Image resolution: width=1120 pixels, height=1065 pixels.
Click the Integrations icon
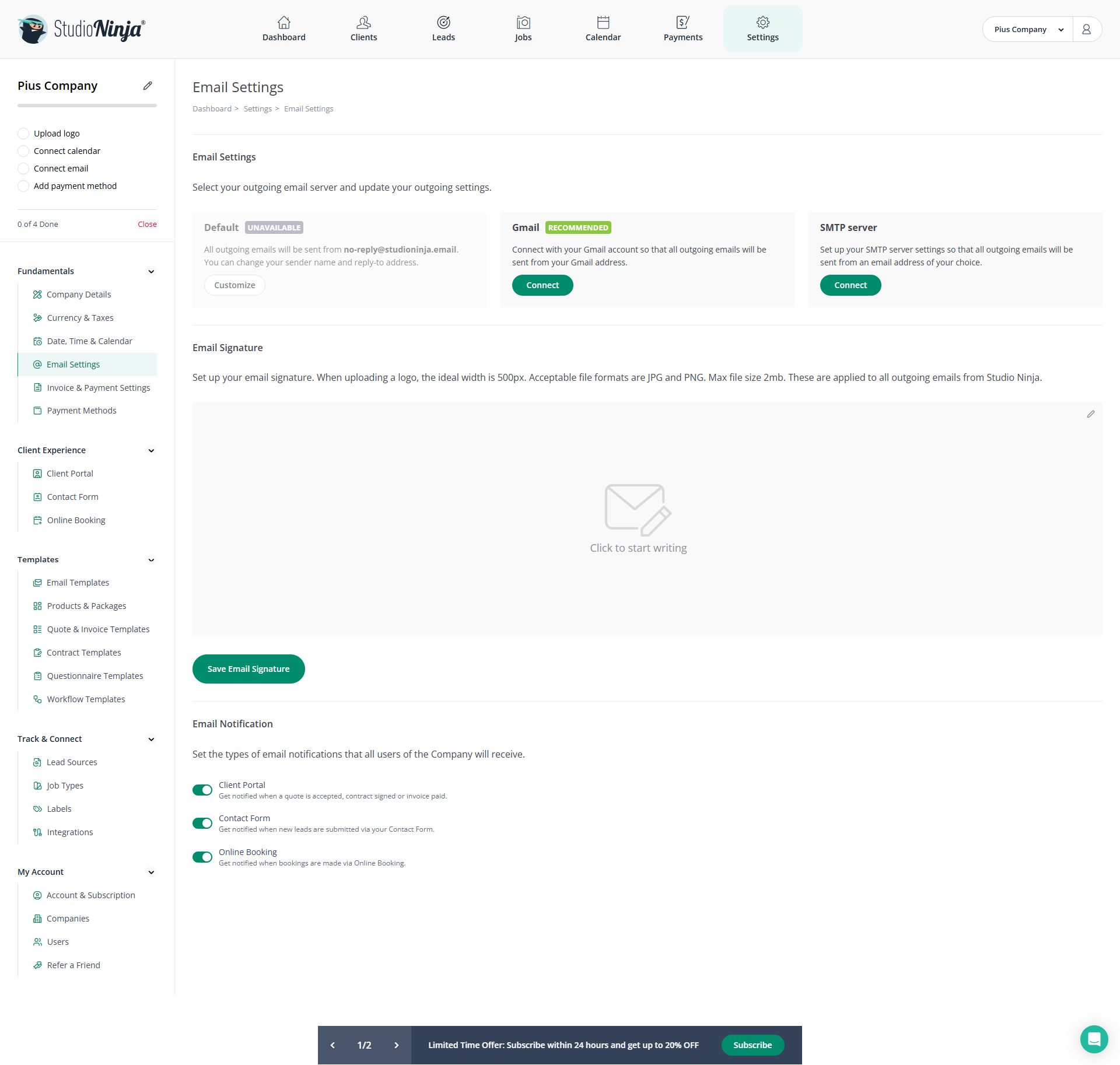37,832
